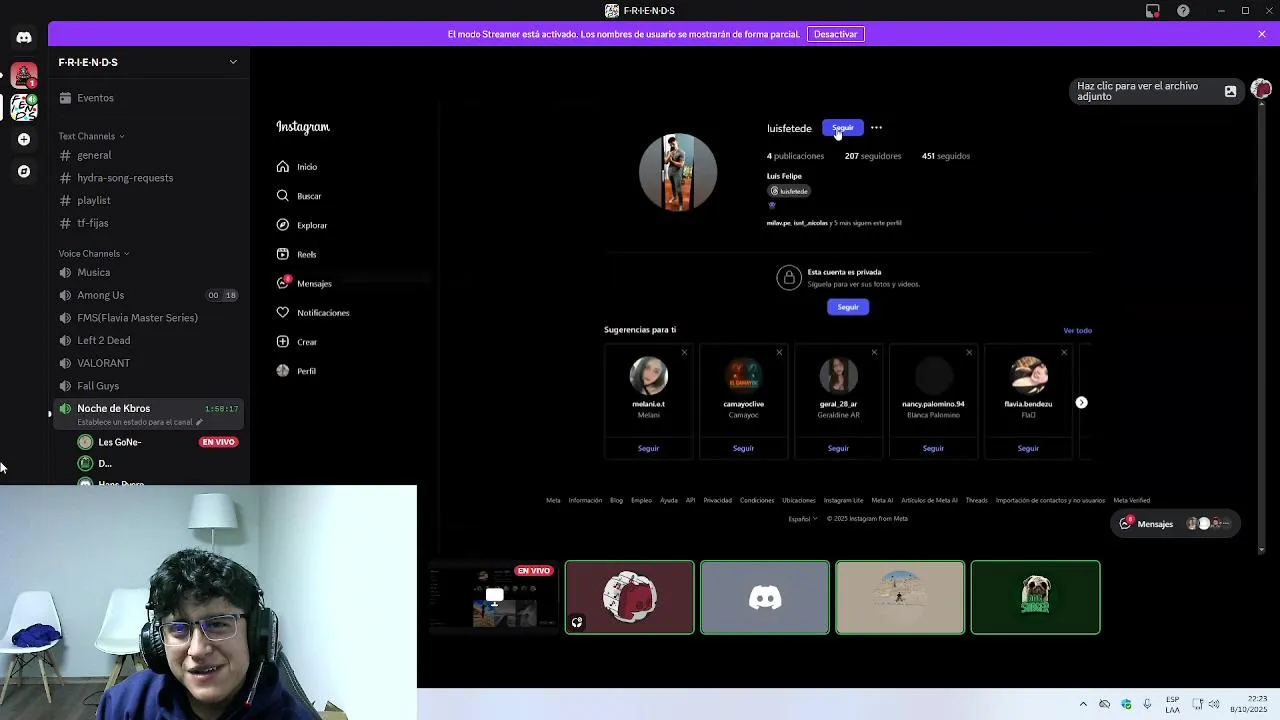Select the EN VIVO stream preview tile
This screenshot has height=720, width=1280.
[494, 598]
